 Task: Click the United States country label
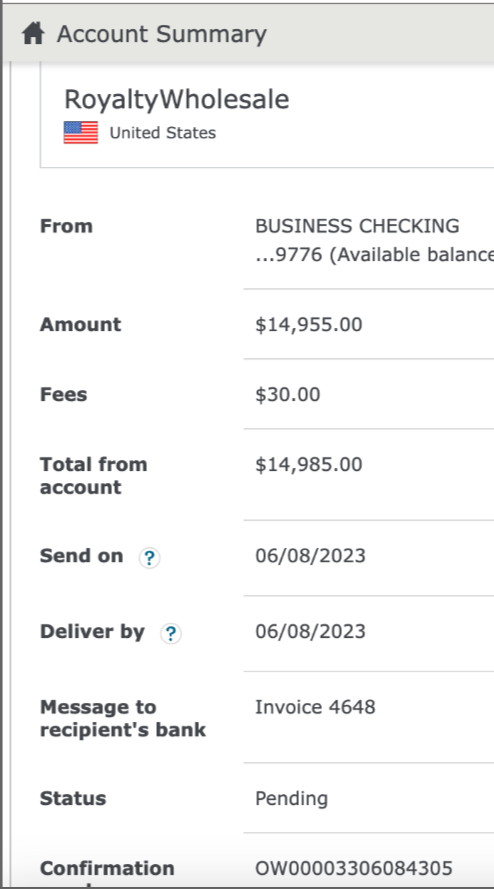[x=163, y=133]
